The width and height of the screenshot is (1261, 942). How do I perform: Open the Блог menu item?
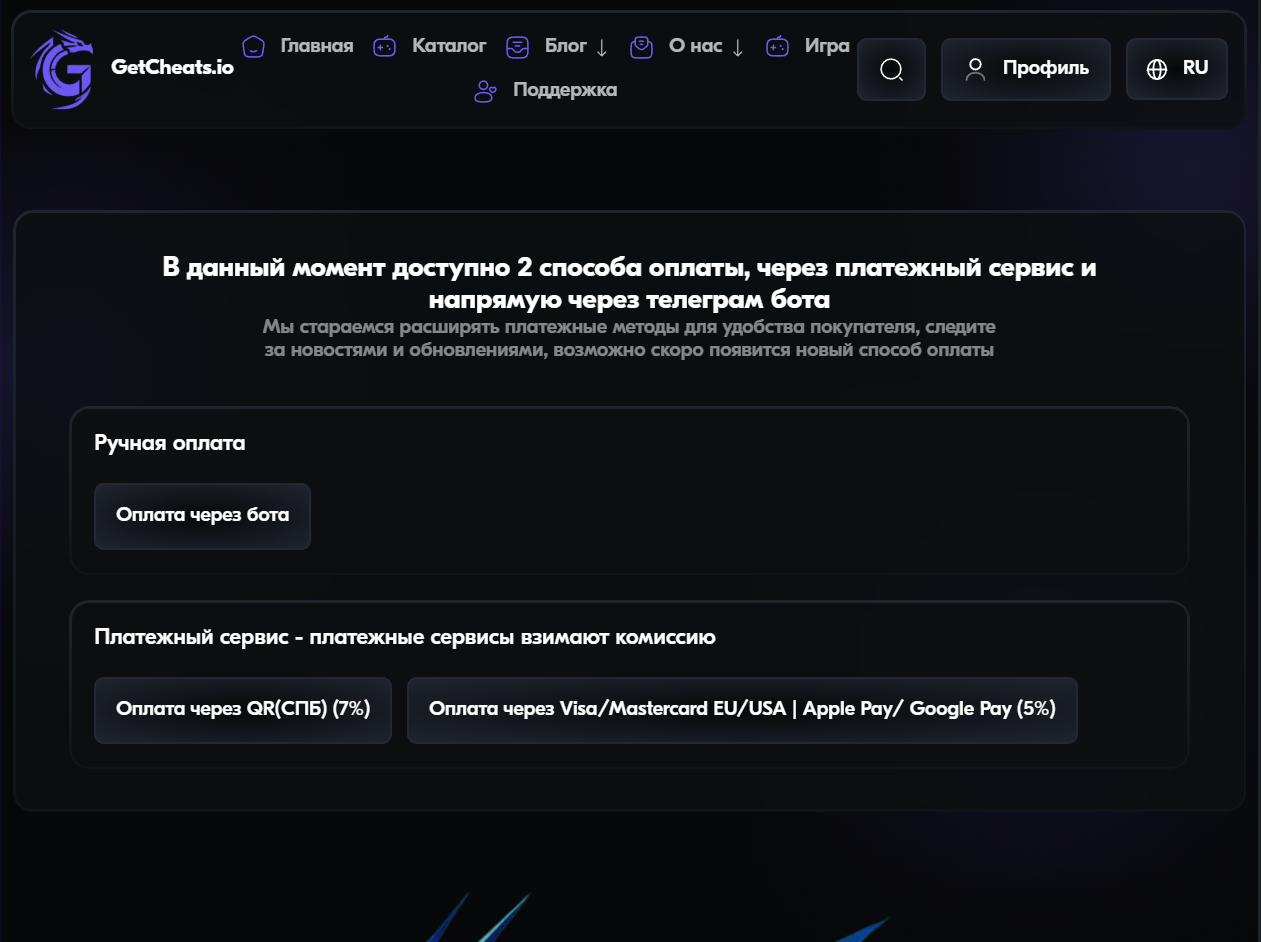click(x=566, y=46)
